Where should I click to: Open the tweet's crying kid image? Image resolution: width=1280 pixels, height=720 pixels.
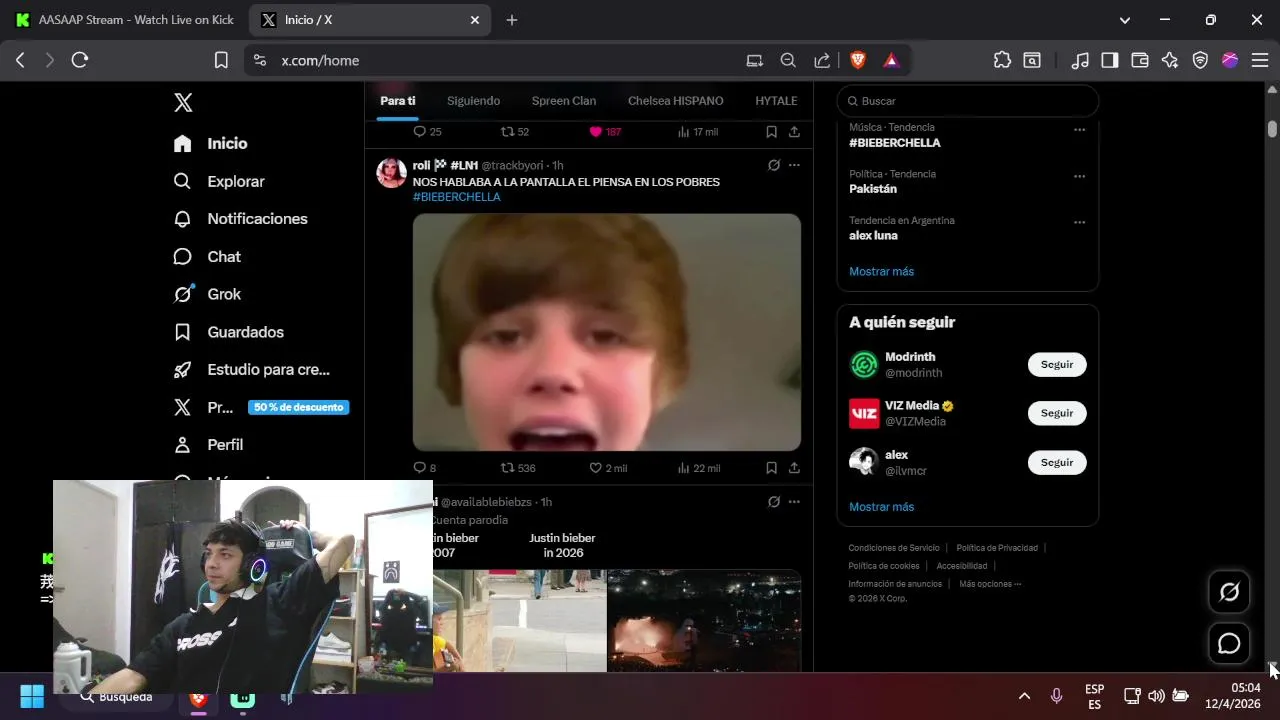(x=607, y=332)
